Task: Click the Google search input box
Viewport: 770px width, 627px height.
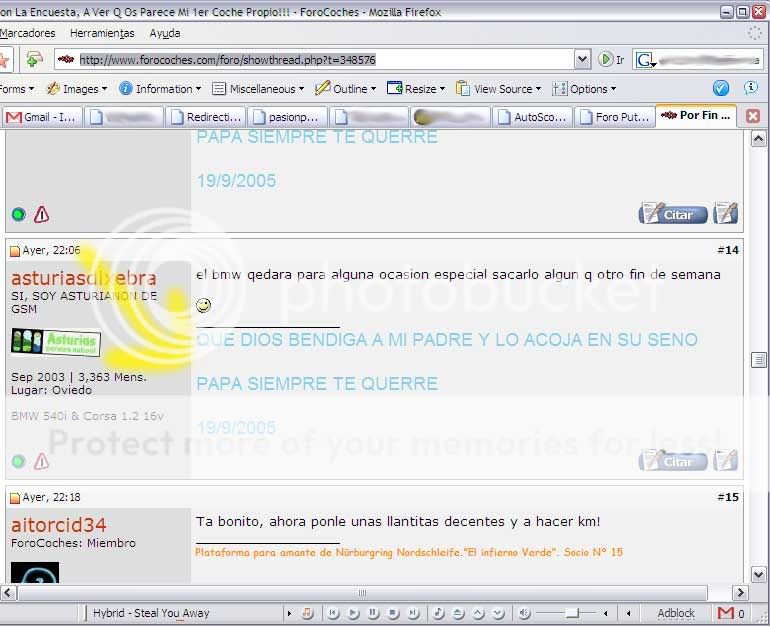Action: pos(709,60)
